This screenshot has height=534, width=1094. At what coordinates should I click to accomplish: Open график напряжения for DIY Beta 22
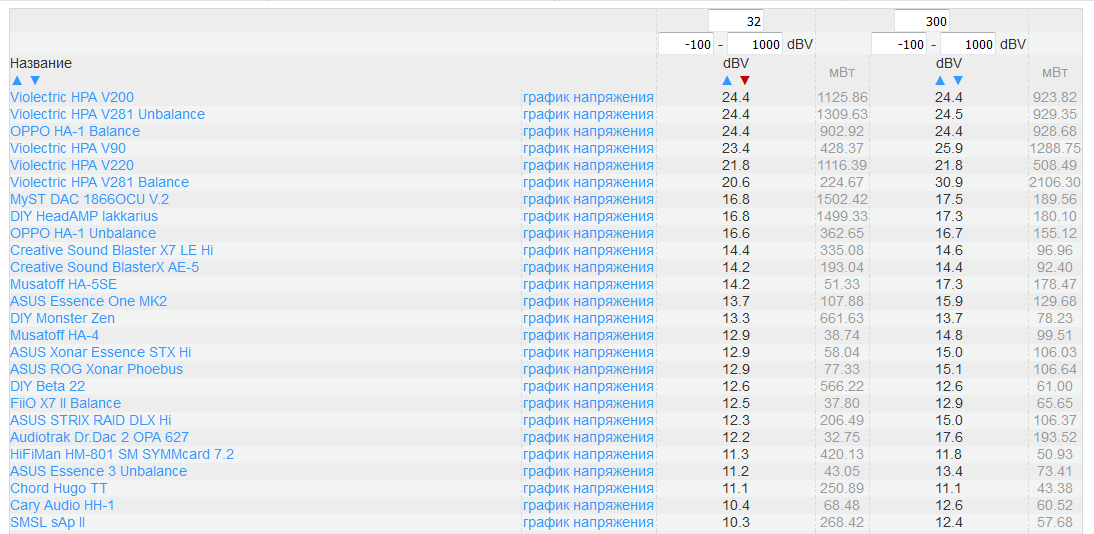588,386
